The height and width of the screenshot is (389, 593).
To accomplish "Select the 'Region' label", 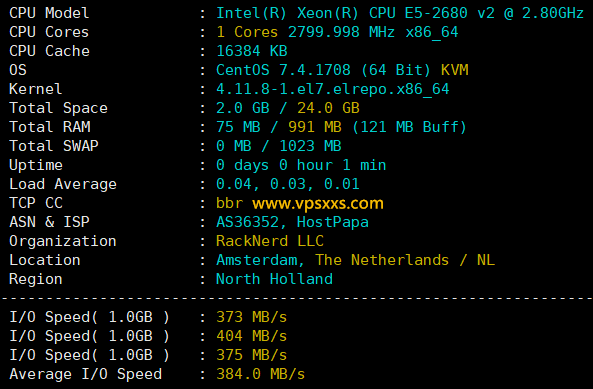I will (x=36, y=280).
